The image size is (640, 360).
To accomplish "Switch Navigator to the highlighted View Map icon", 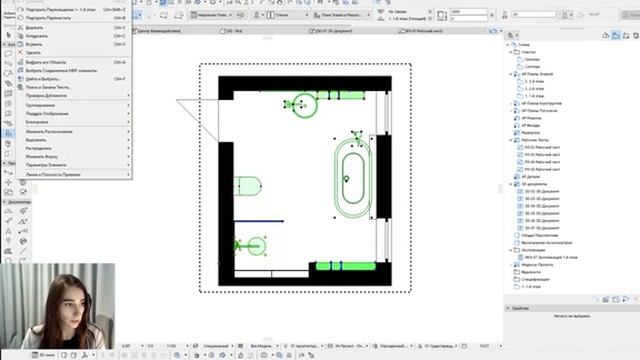I will [x=616, y=36].
